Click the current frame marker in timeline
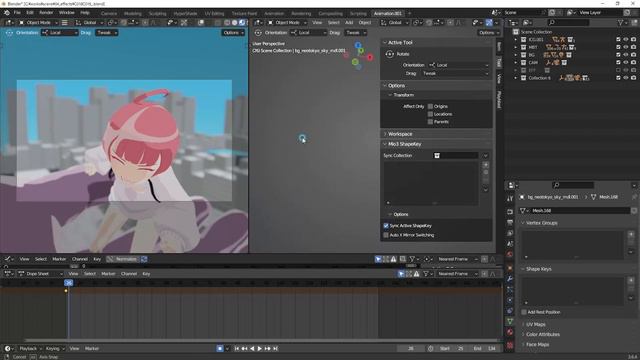The image size is (640, 360). [x=69, y=283]
